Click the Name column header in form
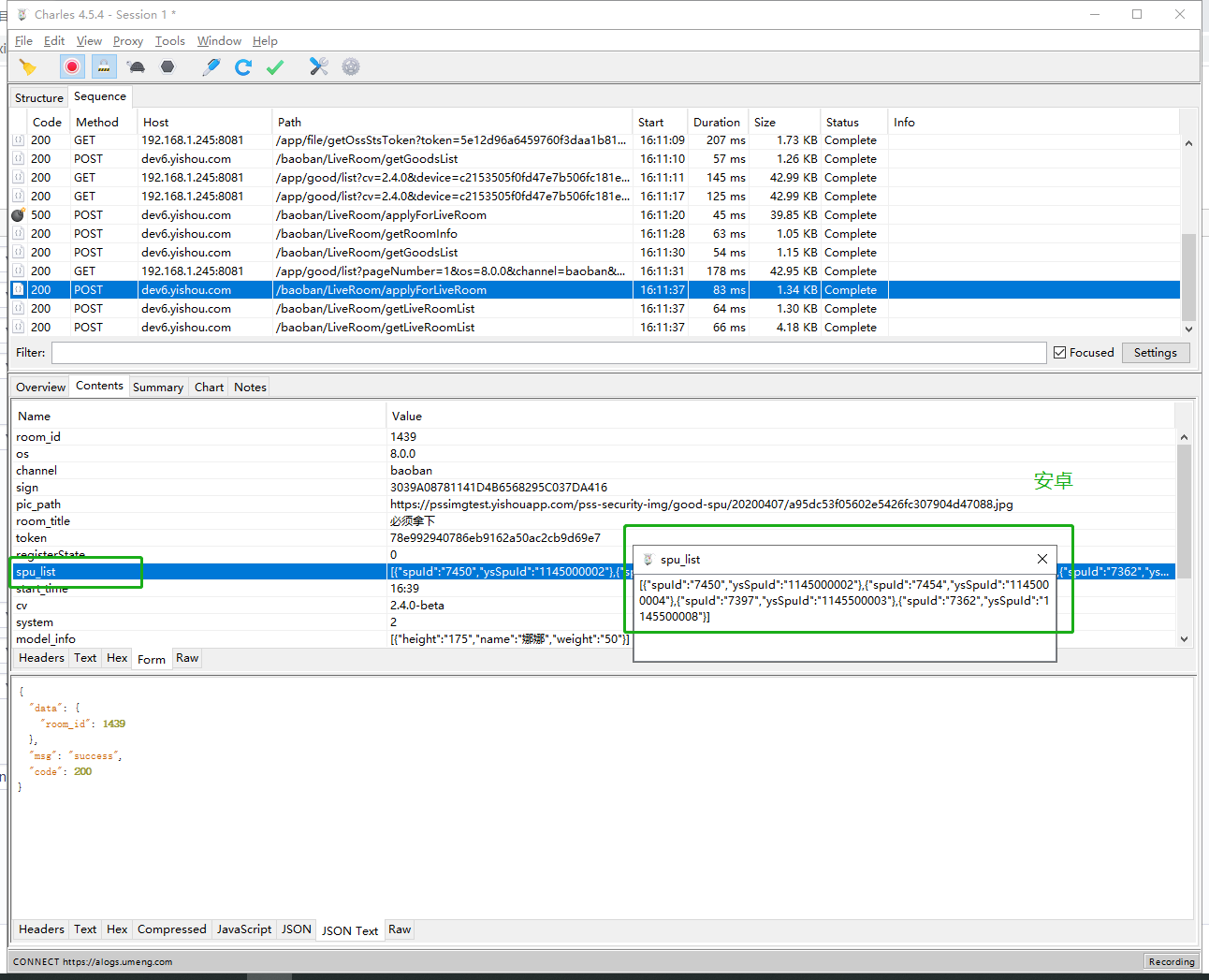1209x980 pixels. [199, 417]
